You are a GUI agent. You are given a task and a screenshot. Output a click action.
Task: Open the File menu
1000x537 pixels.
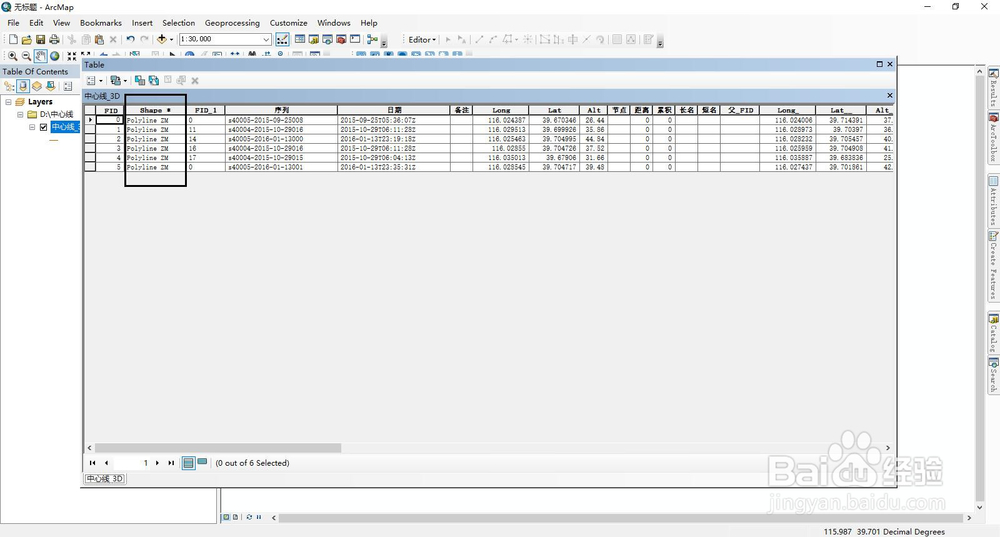(13, 23)
